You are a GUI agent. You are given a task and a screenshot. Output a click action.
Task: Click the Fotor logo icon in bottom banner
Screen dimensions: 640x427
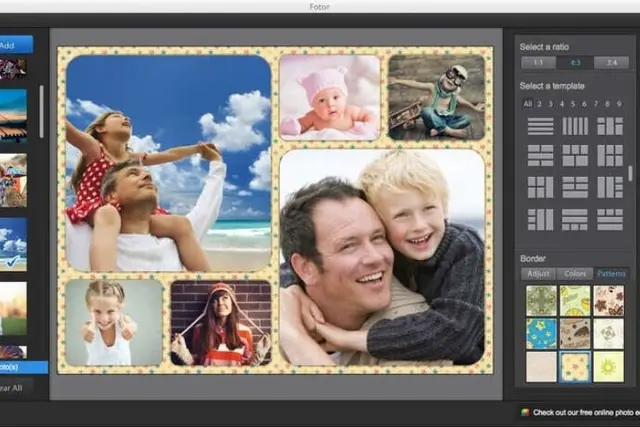pyautogui.click(x=525, y=412)
